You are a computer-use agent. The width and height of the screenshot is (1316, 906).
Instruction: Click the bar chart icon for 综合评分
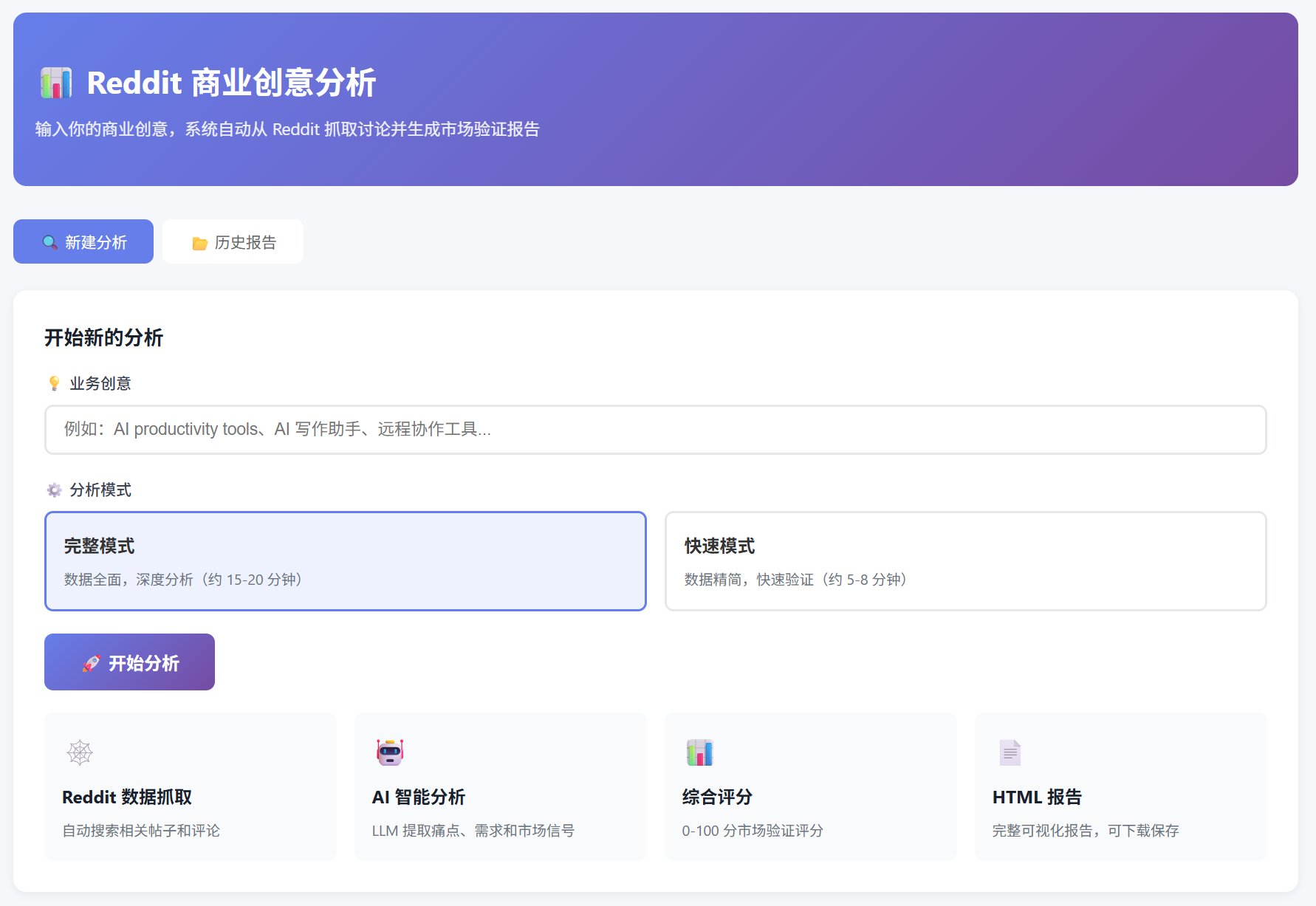(700, 752)
